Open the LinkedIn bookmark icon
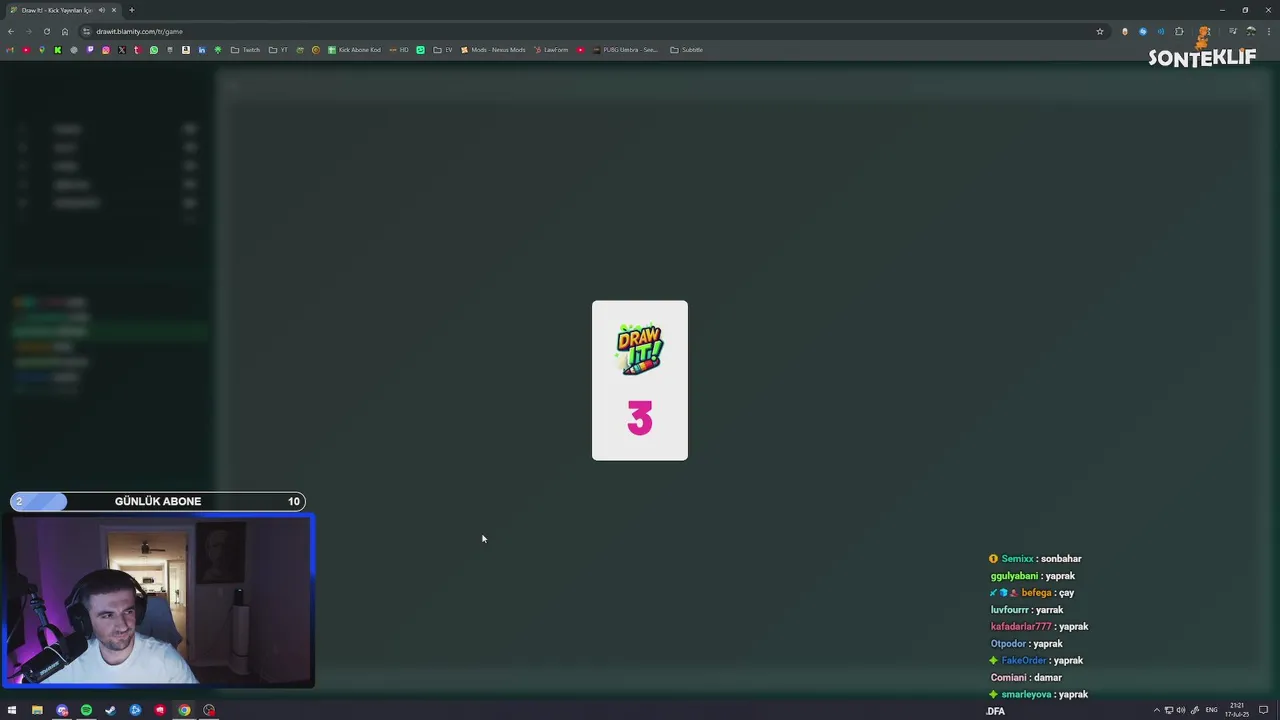 click(x=202, y=50)
